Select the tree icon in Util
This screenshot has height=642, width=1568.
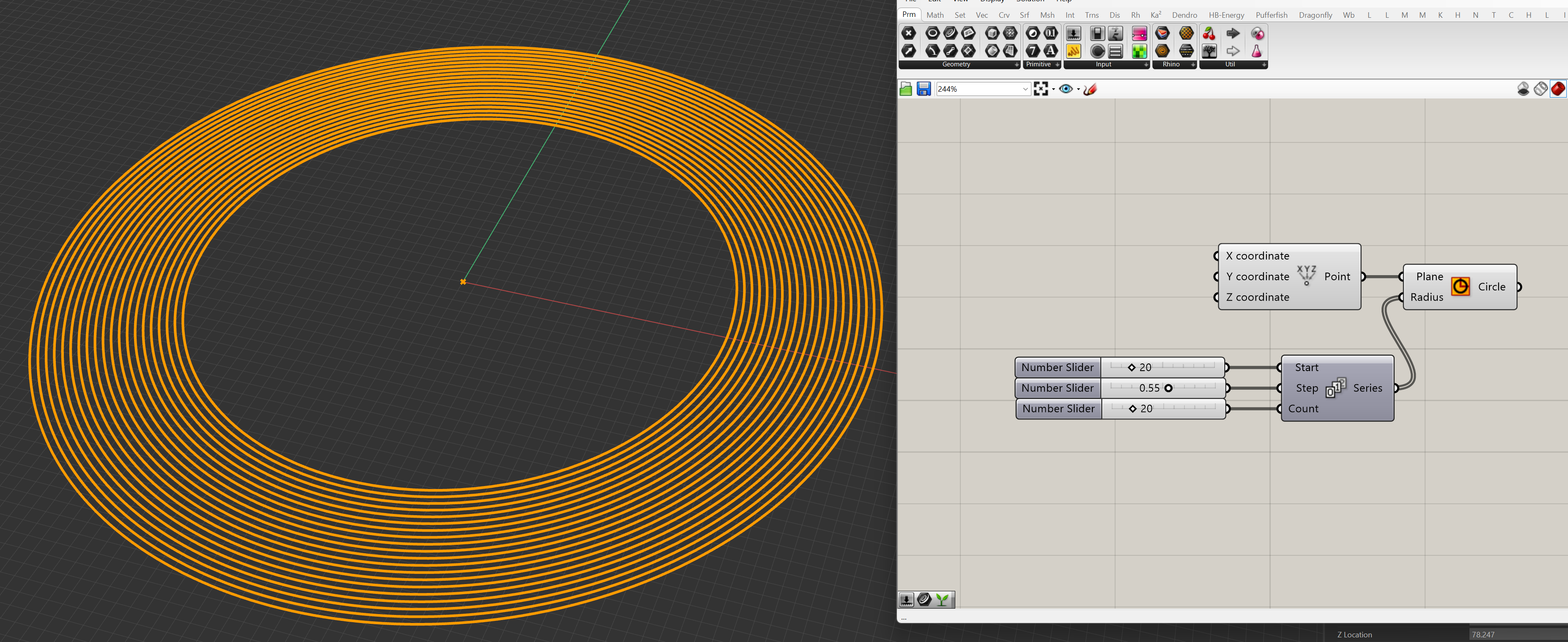coord(1209,51)
